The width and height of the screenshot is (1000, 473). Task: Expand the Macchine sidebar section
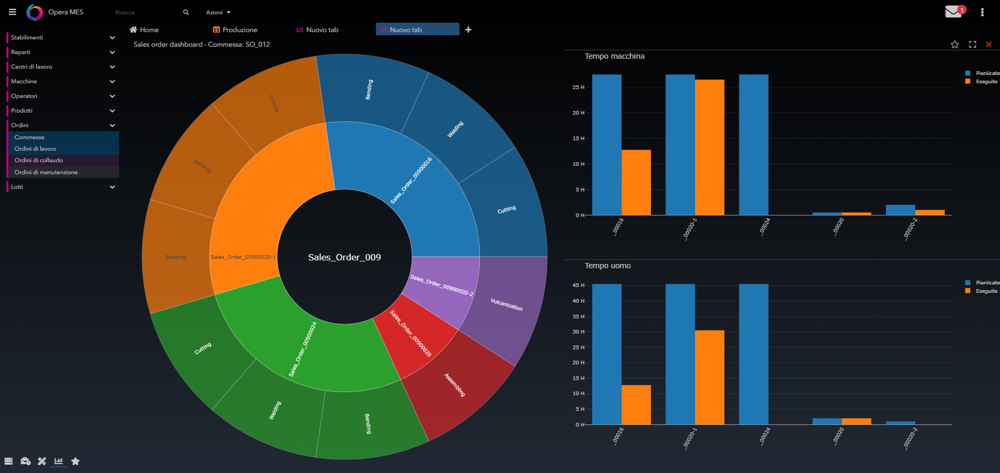(62, 82)
